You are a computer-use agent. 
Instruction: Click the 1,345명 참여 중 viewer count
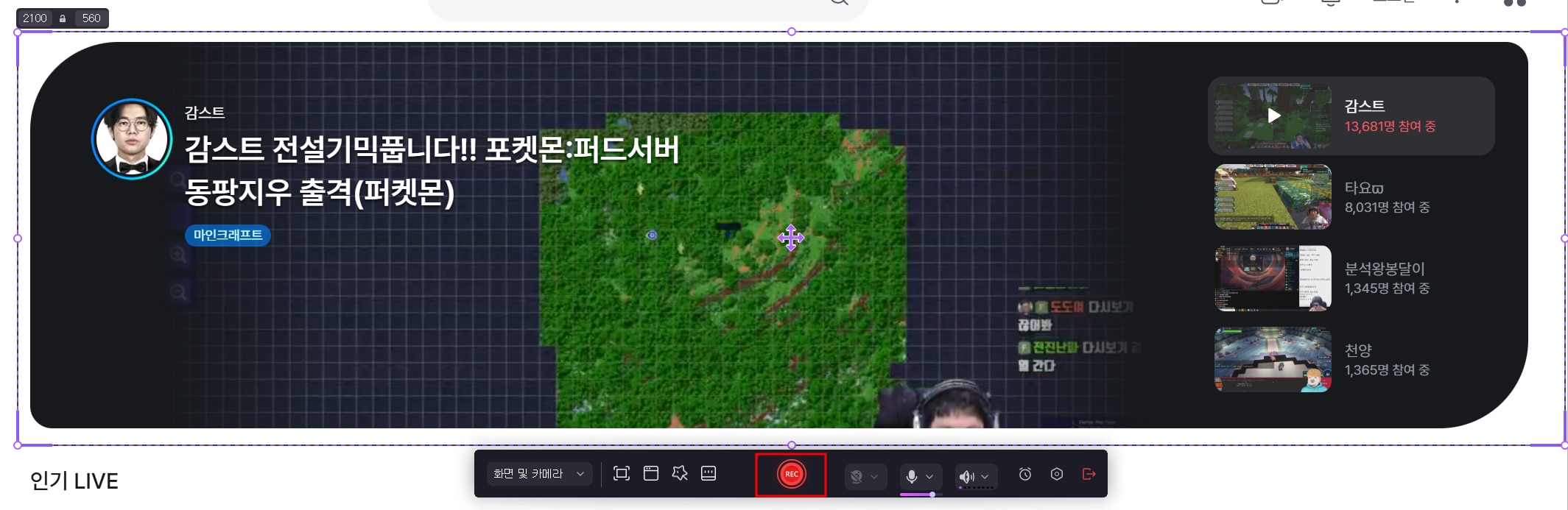[1387, 288]
